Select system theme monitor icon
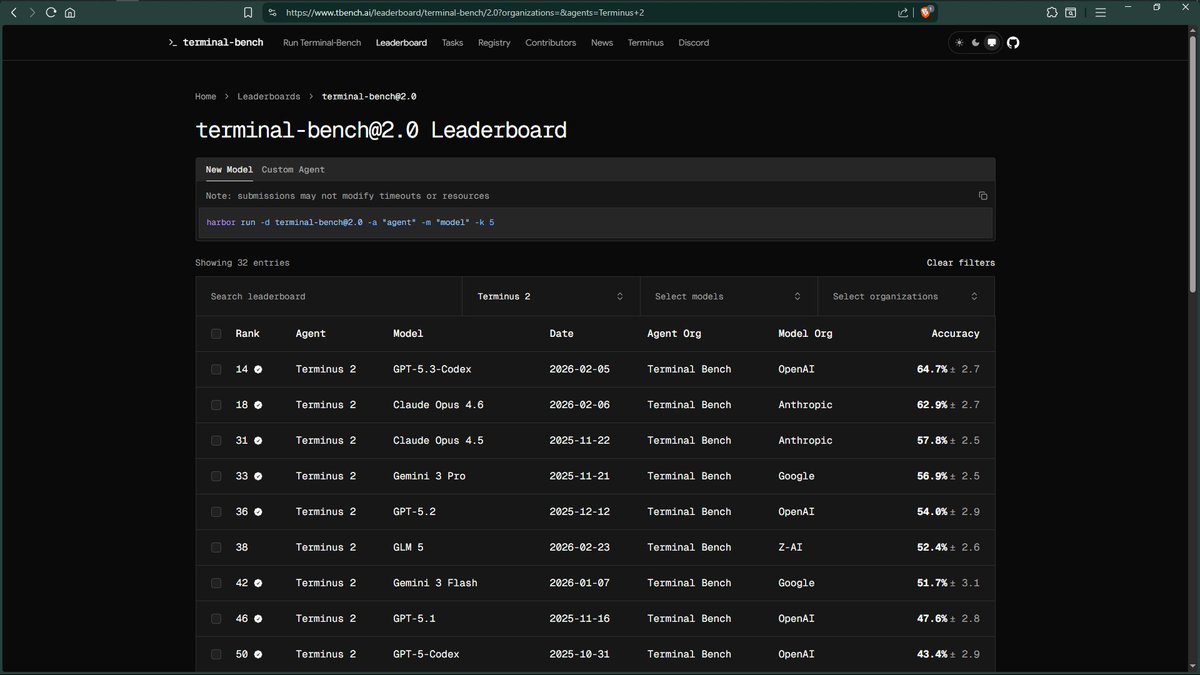 992,43
